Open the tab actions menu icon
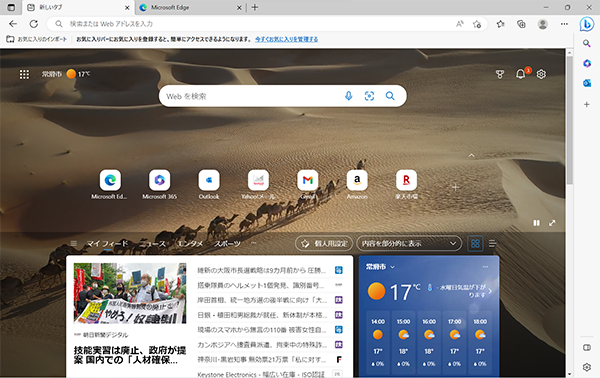This screenshot has height=378, width=600. (x=11, y=7)
